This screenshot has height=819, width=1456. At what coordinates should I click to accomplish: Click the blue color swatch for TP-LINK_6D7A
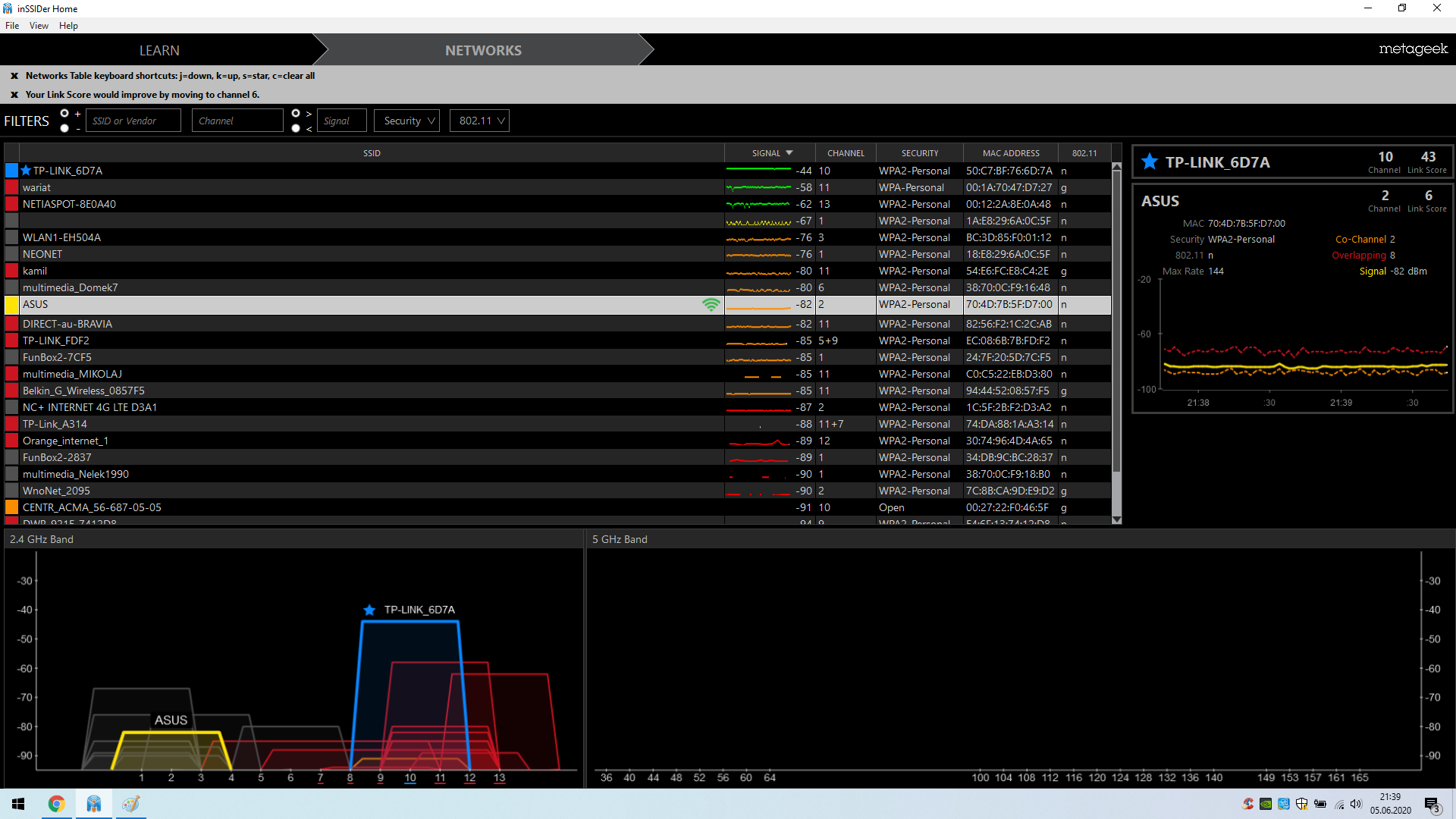click(x=12, y=171)
